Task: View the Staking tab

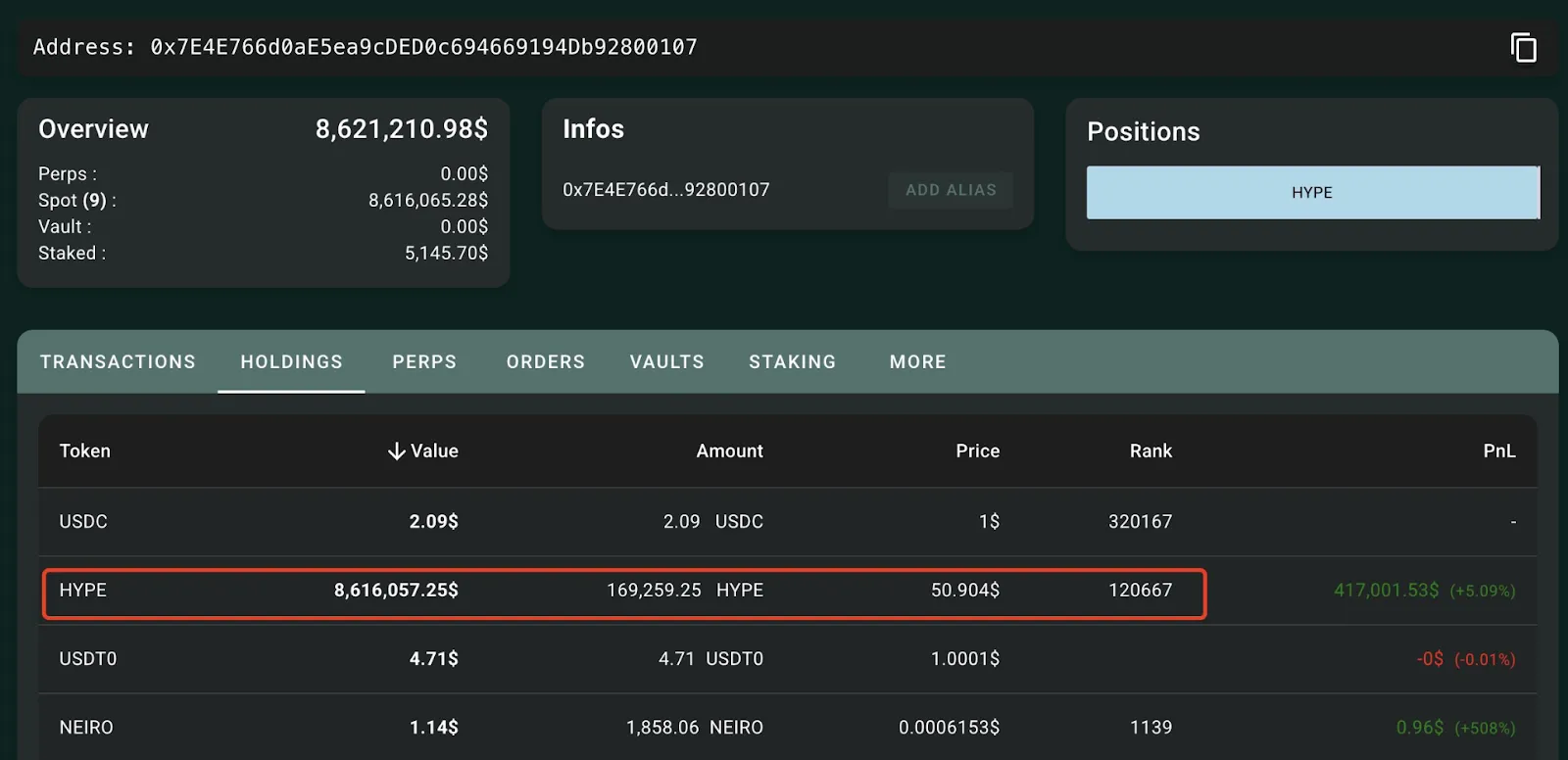Action: point(792,362)
